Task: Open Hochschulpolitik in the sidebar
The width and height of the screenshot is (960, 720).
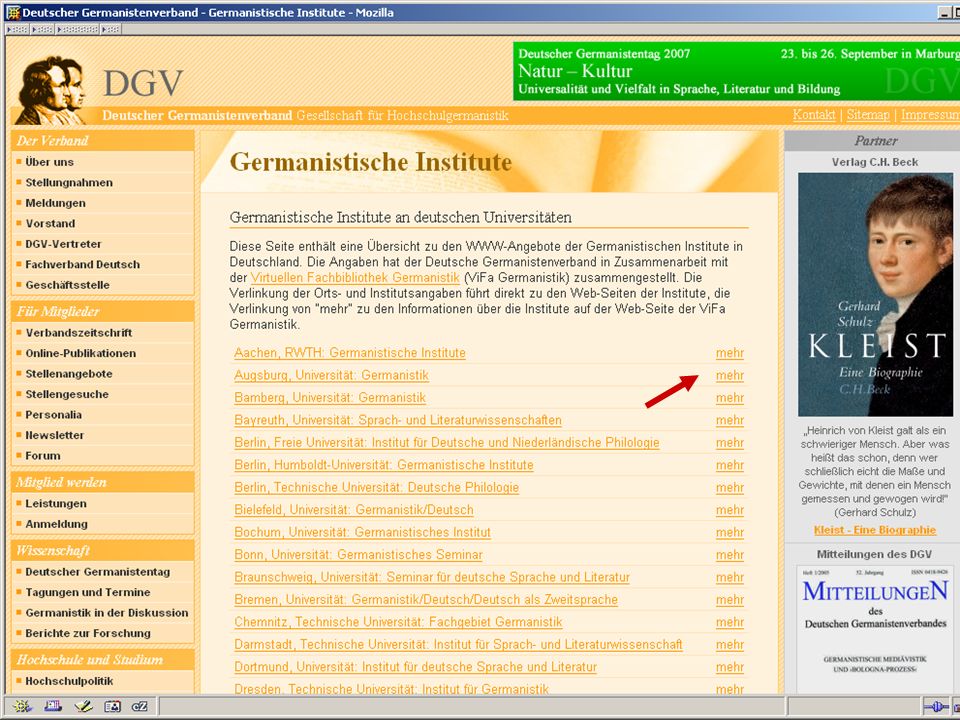Action: coord(69,681)
